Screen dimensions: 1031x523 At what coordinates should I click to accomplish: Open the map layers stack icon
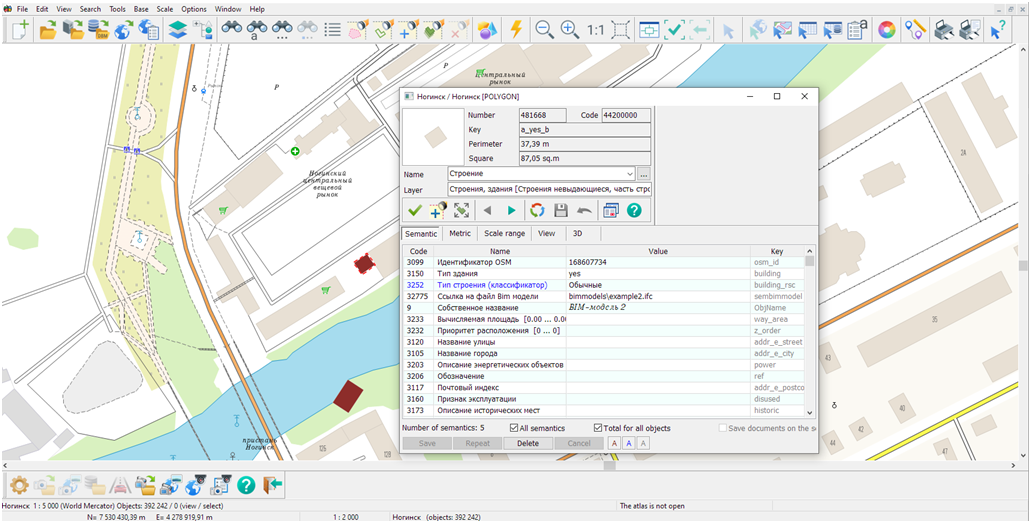point(177,30)
